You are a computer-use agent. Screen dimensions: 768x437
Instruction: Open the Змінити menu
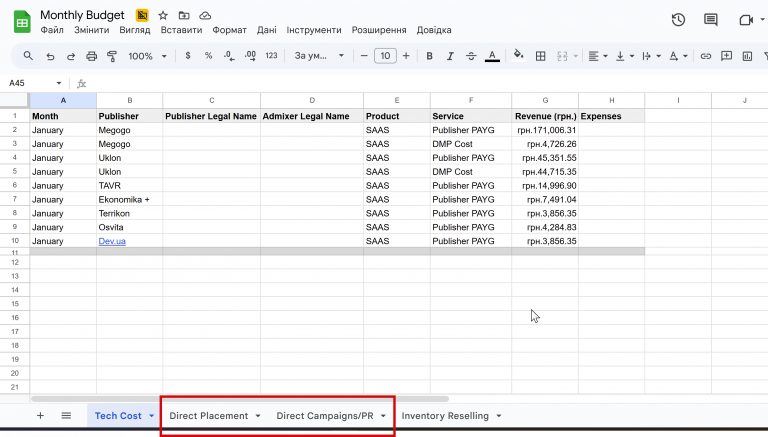pos(92,30)
